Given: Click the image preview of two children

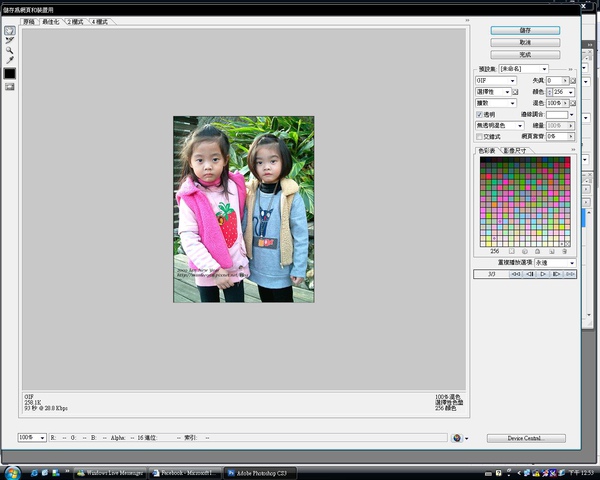Looking at the screenshot, I should pos(244,209).
